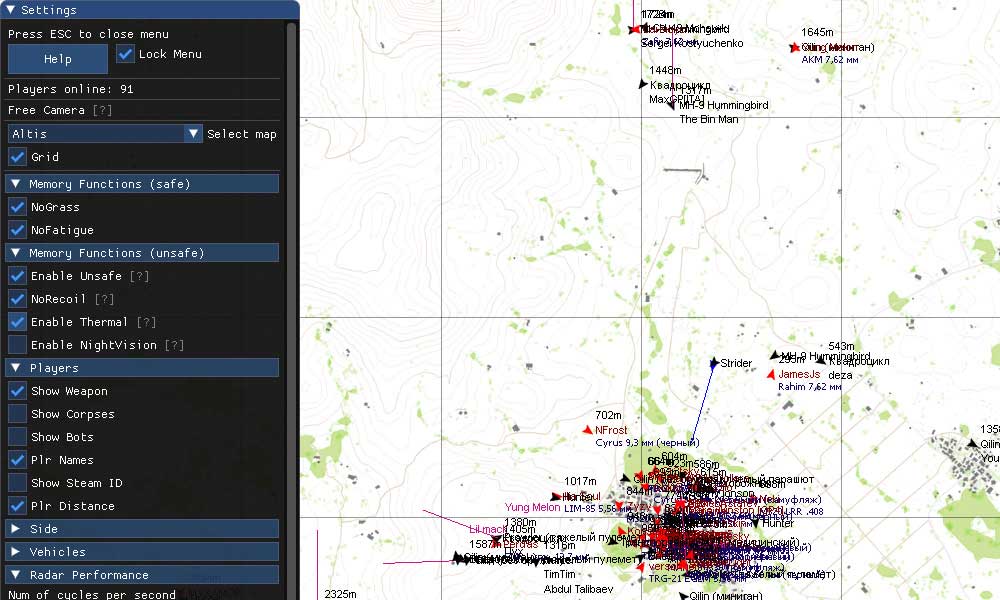Toggle the Show Weapon checkbox

(x=17, y=391)
